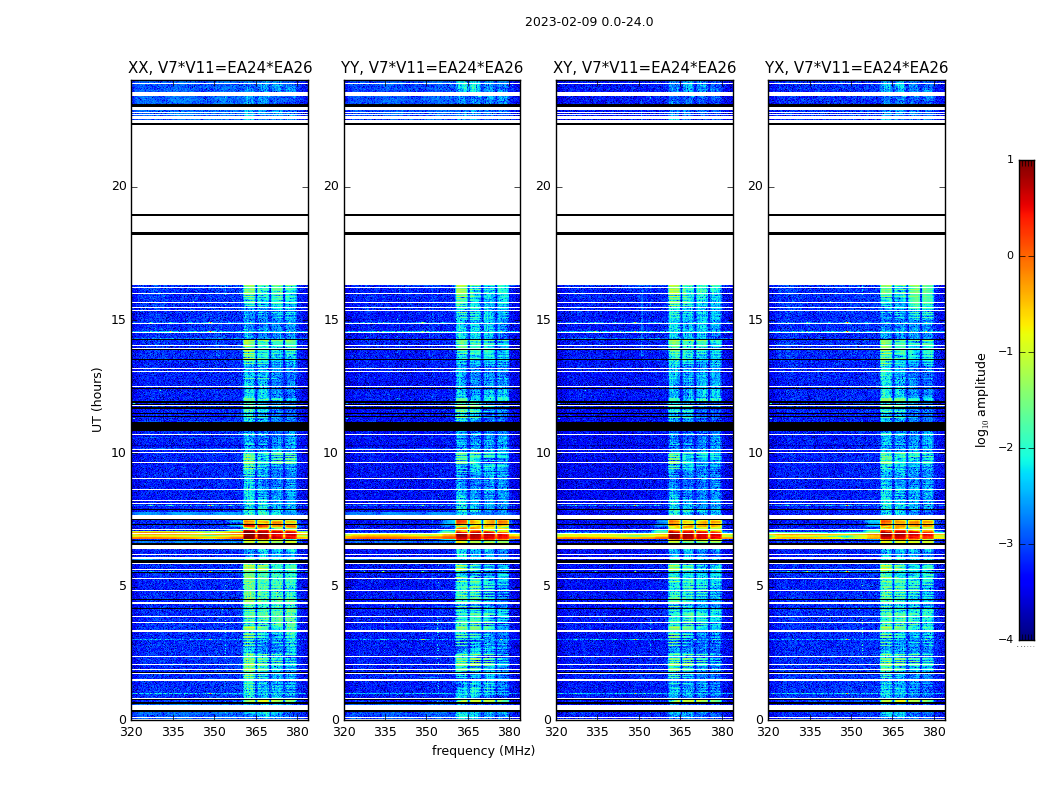Select the date title 2023-02-09 at top
Viewport: 1050px width, 800px height.
[589, 22]
